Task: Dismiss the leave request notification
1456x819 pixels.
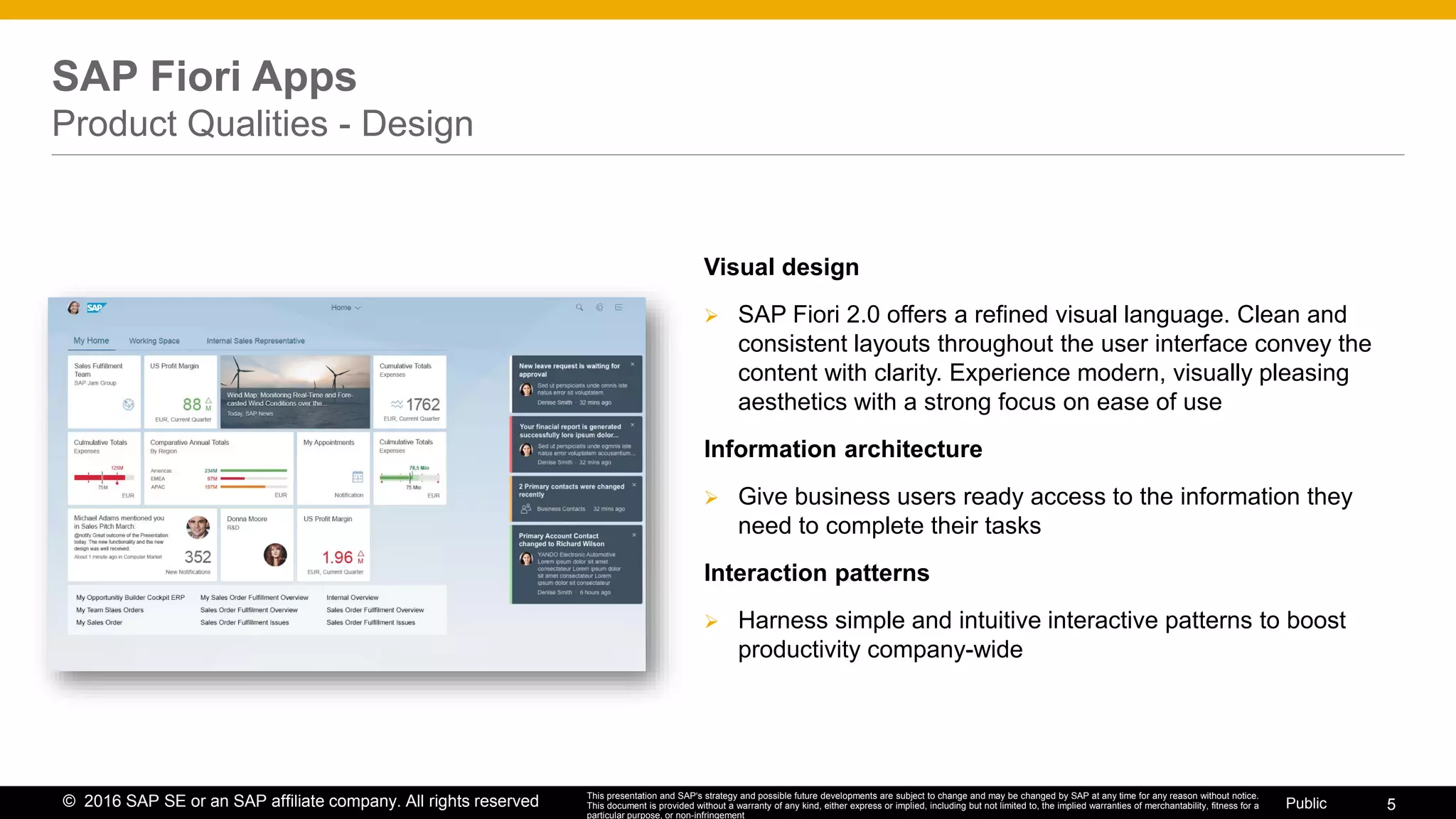Action: [633, 365]
